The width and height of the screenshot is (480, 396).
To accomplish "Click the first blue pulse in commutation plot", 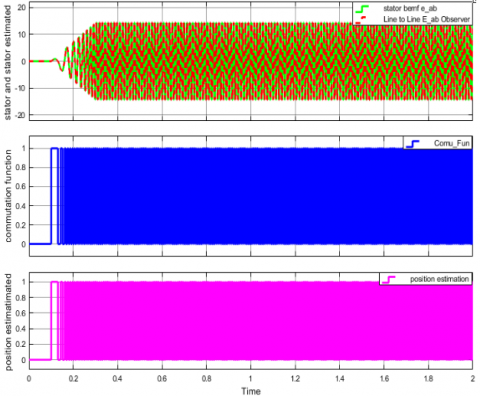I will pos(54,196).
